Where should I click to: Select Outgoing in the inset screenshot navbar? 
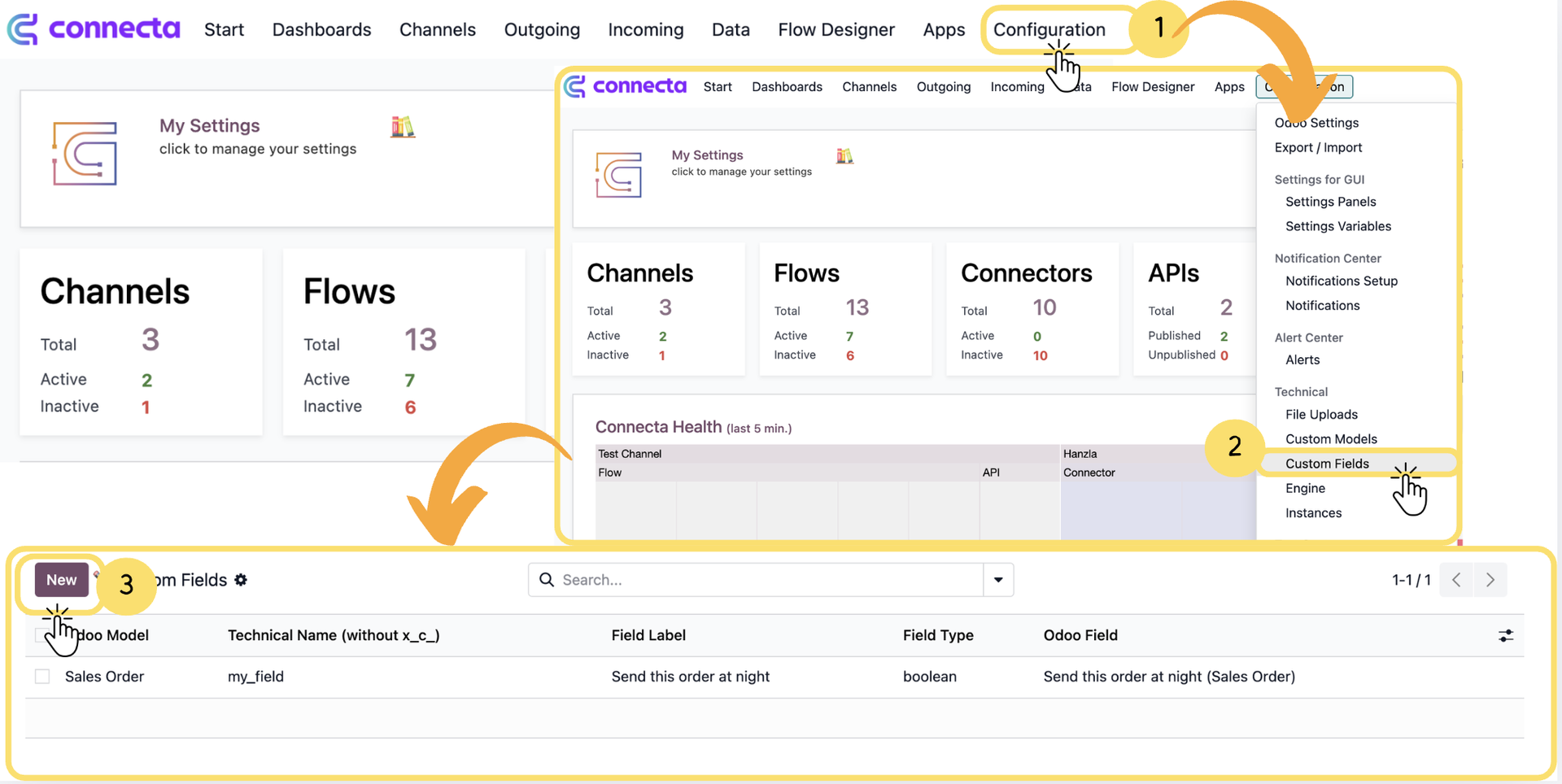943,87
